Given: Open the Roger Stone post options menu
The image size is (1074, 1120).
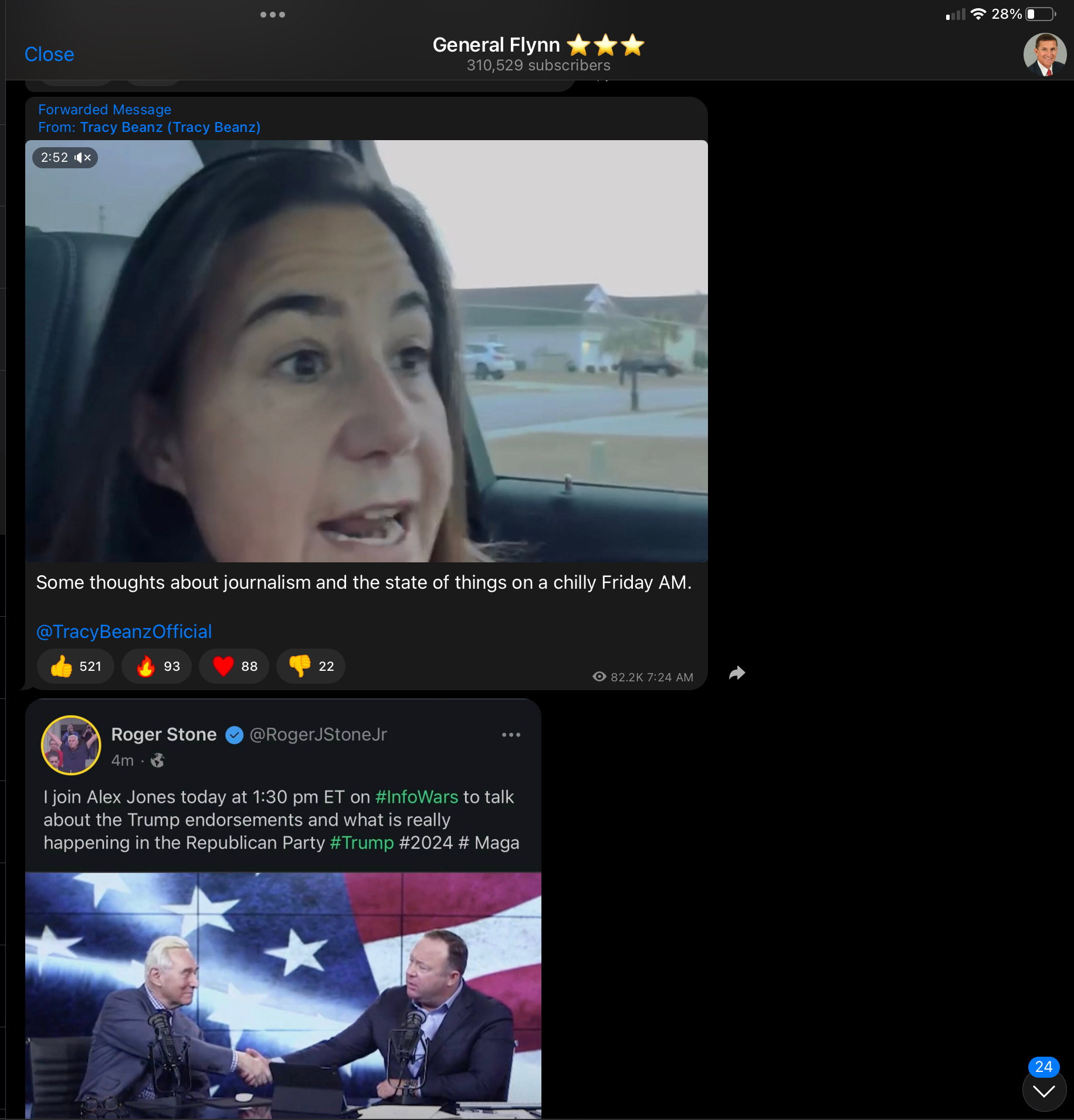Looking at the screenshot, I should point(511,735).
